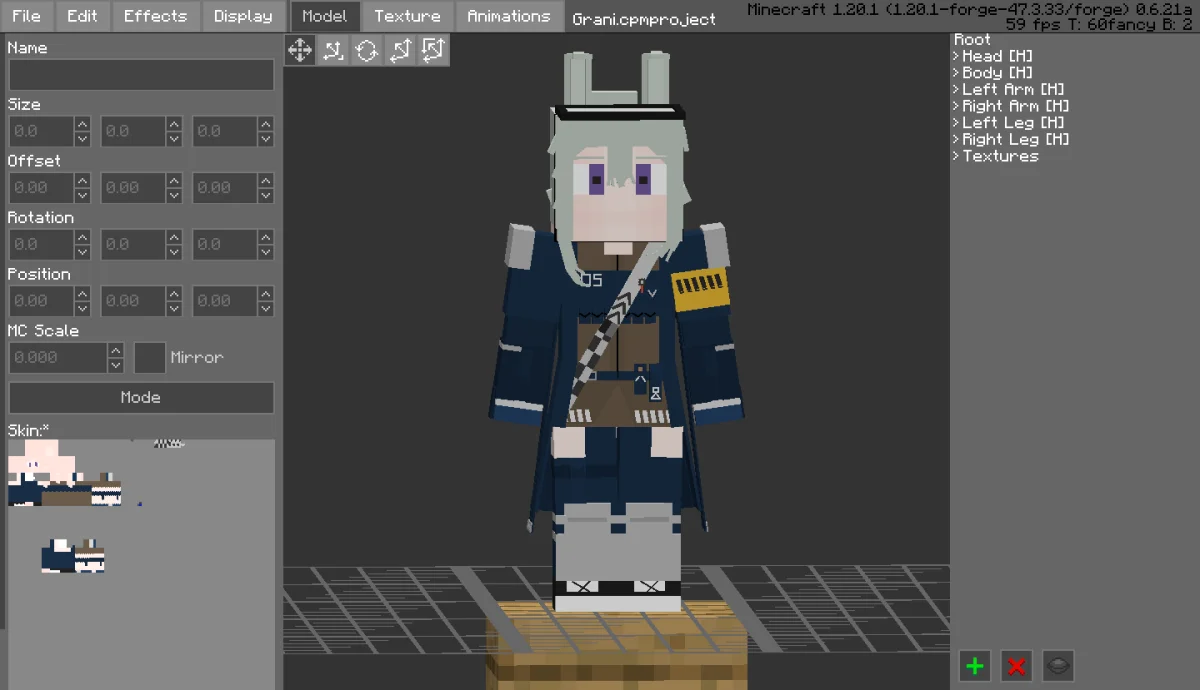Increase MC Scale using up arrow

[x=116, y=350]
